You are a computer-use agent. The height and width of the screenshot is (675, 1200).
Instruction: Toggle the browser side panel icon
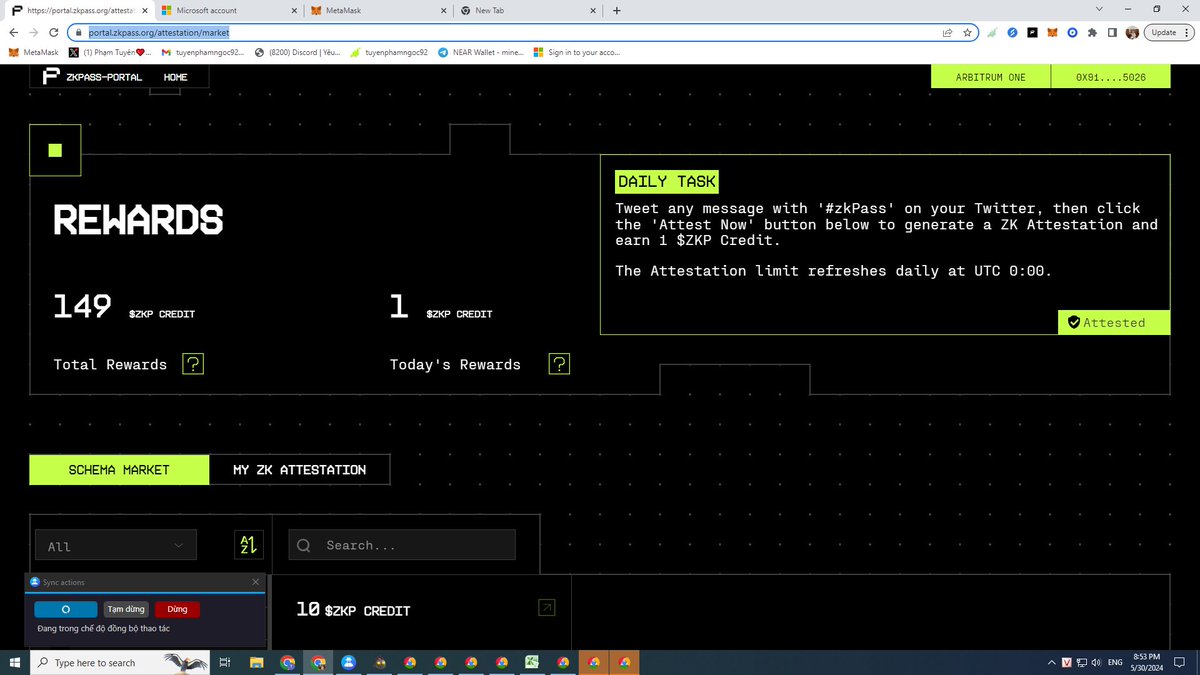(1112, 32)
